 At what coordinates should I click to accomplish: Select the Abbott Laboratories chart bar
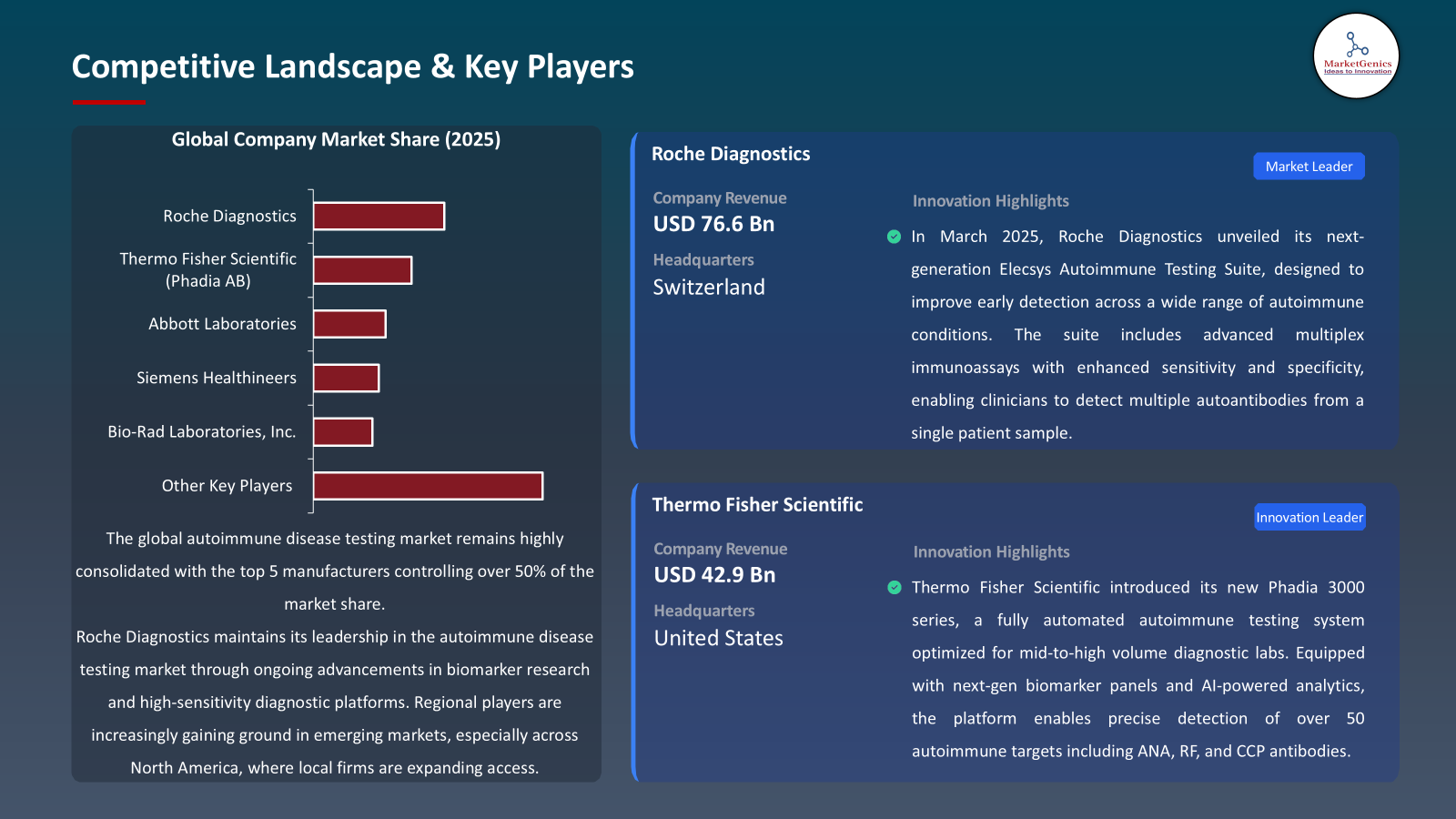[349, 324]
